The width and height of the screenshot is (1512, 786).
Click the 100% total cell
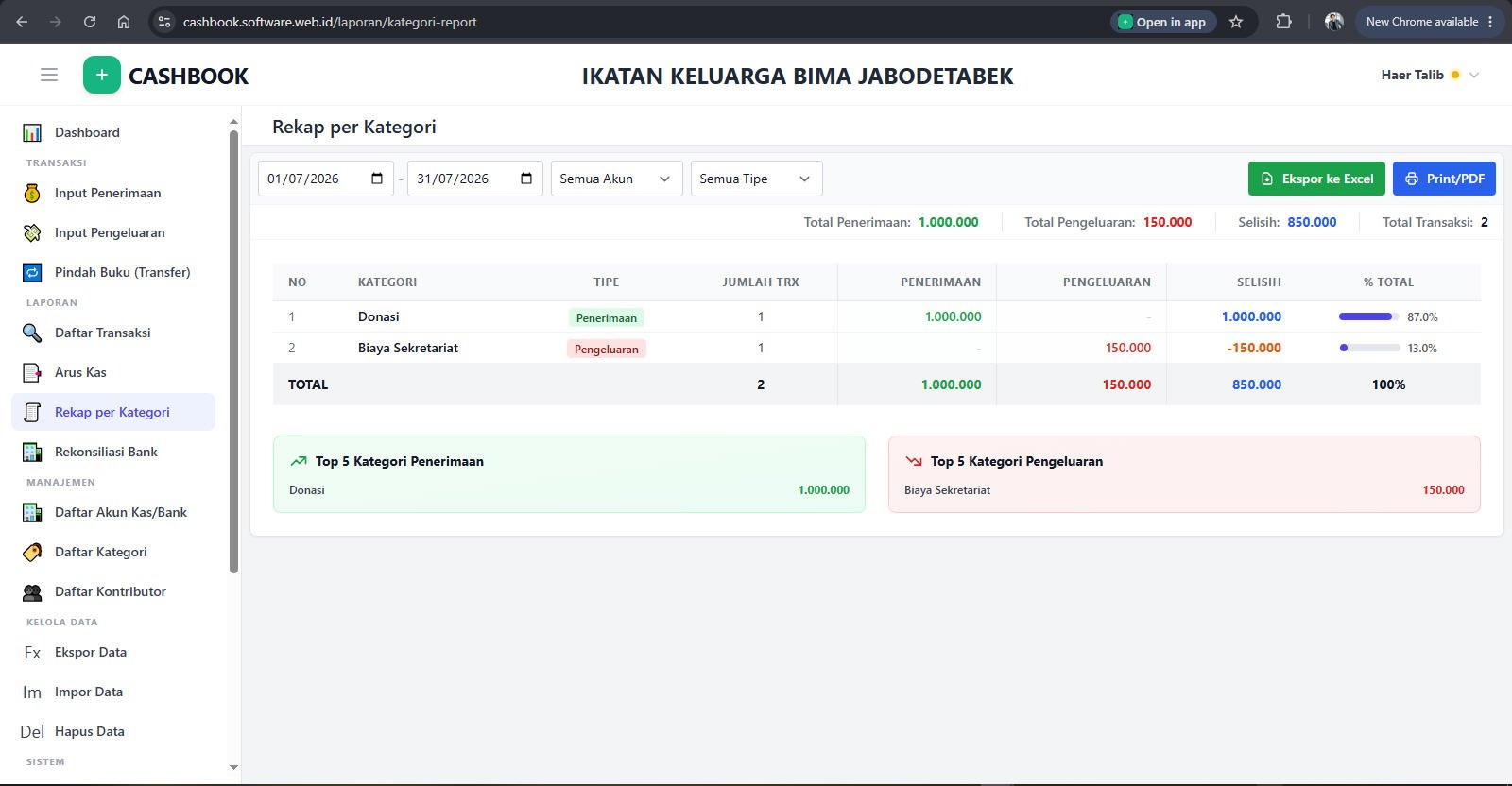pyautogui.click(x=1388, y=385)
